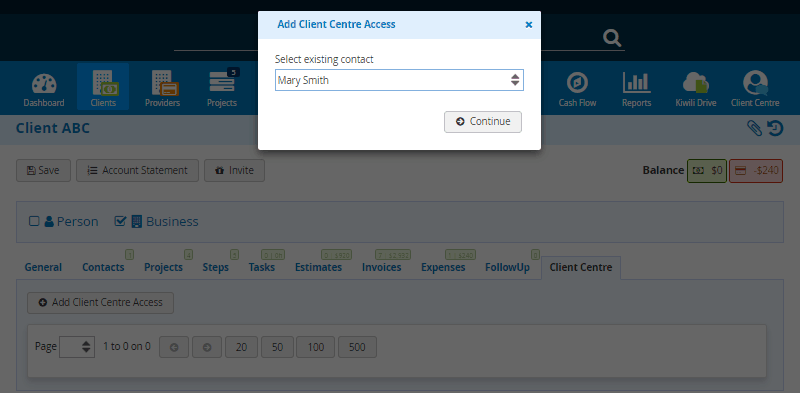Click the green $0 balance badge

[707, 170]
